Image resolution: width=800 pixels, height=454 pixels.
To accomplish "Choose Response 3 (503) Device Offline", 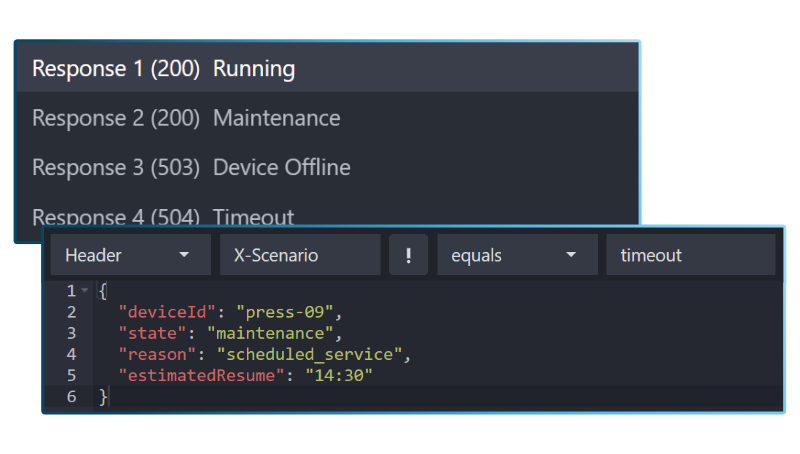I will click(x=327, y=167).
